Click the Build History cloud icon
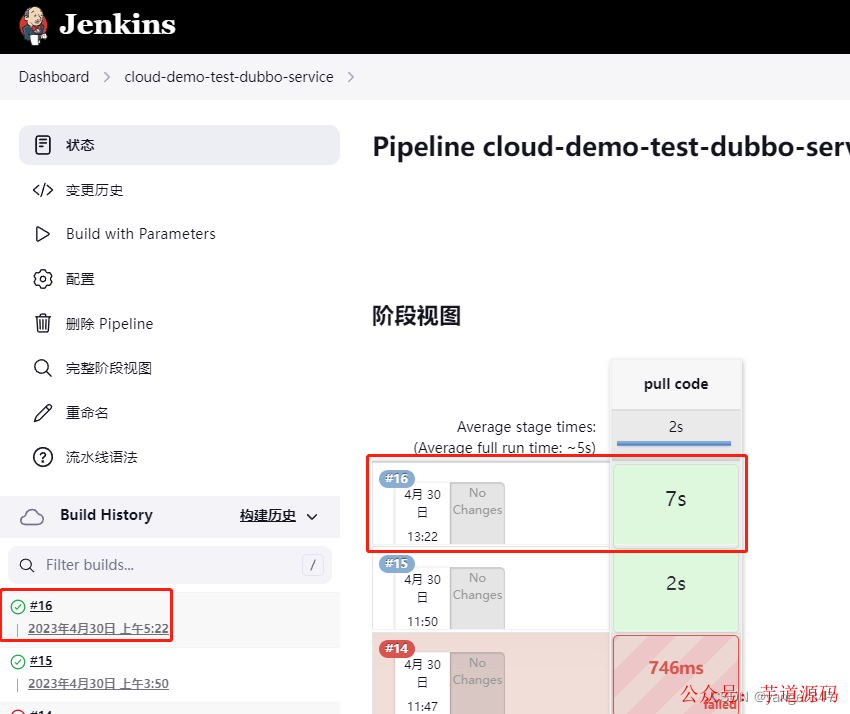The width and height of the screenshot is (850, 714). 32,517
